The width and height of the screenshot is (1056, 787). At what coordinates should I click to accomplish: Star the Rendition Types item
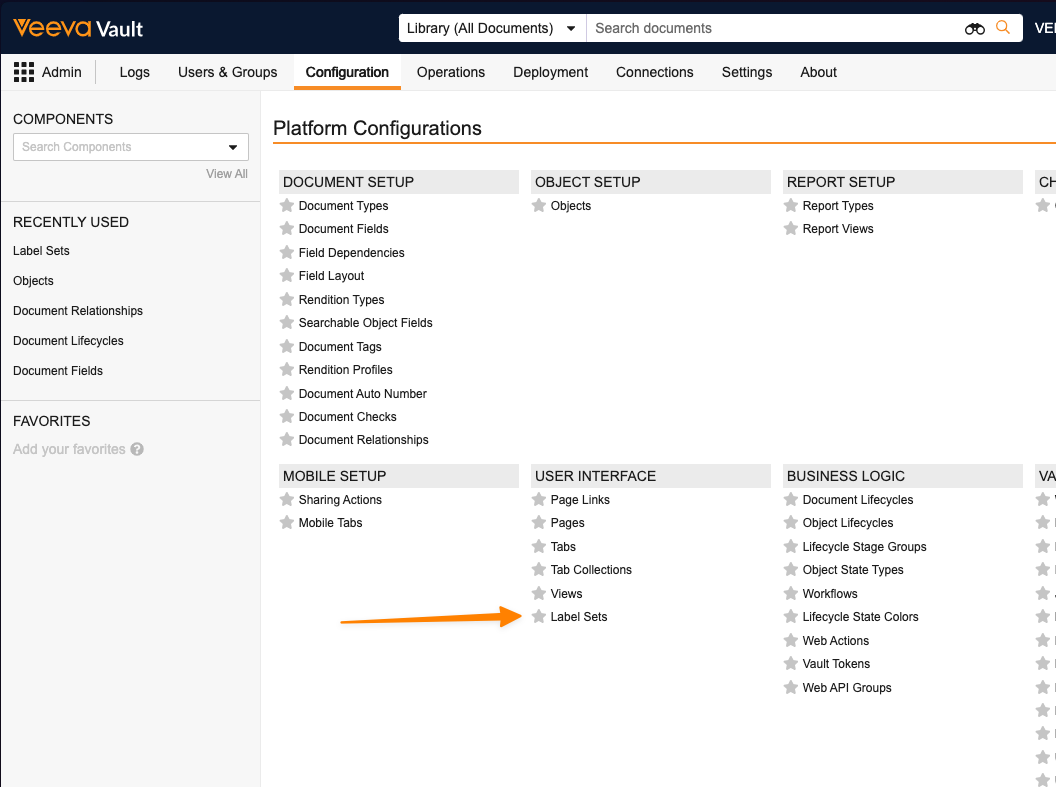(287, 299)
